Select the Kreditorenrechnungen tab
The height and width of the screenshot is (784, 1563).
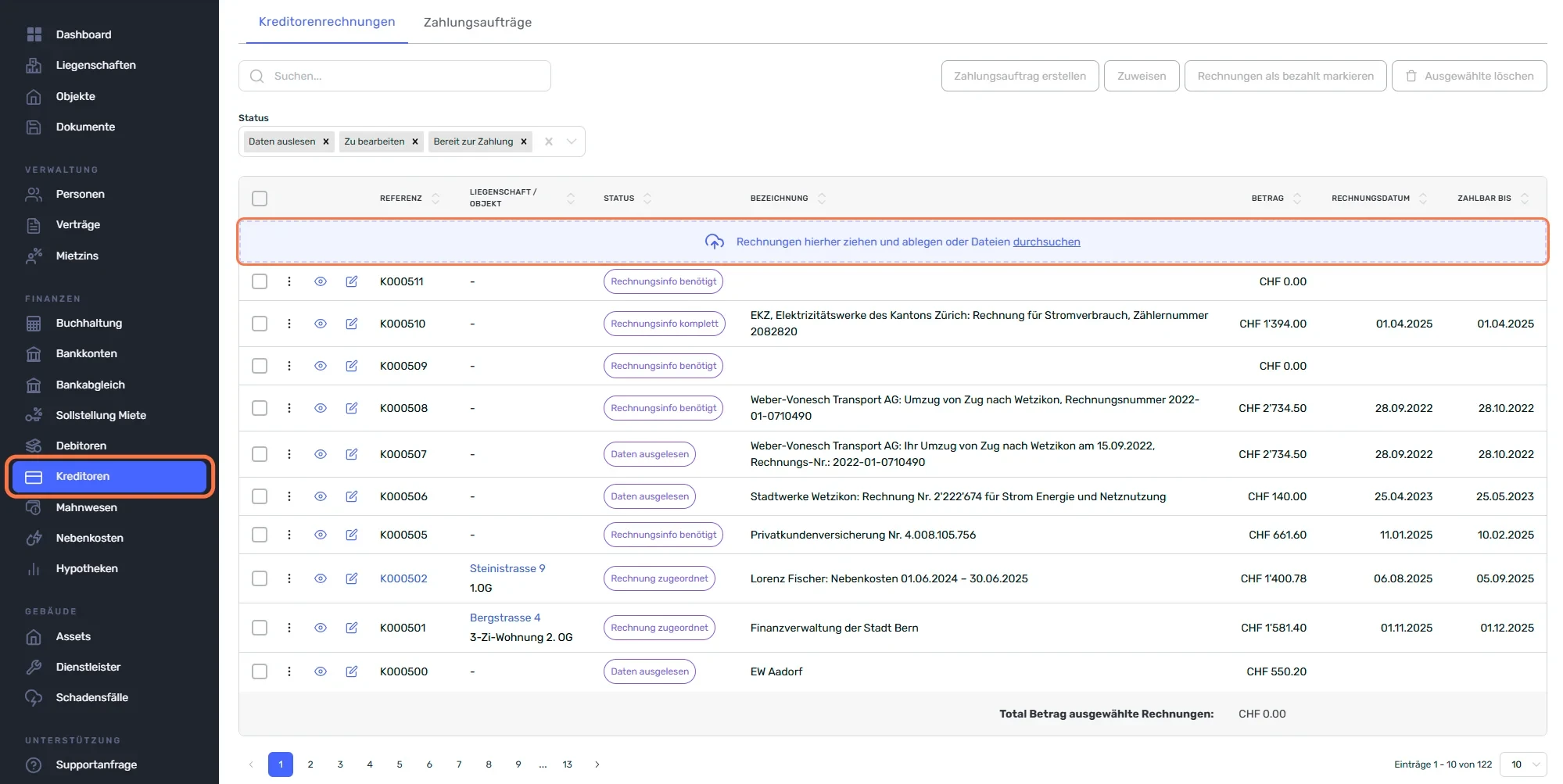tap(327, 22)
